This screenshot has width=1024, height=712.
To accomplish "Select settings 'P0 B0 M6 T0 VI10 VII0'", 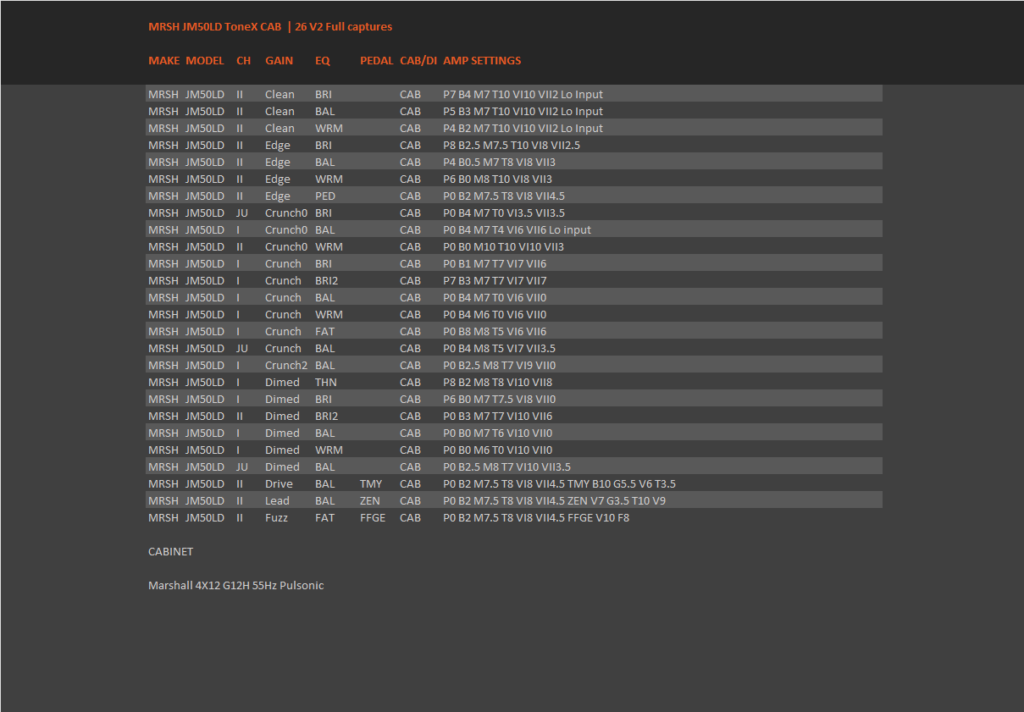I will (x=497, y=451).
